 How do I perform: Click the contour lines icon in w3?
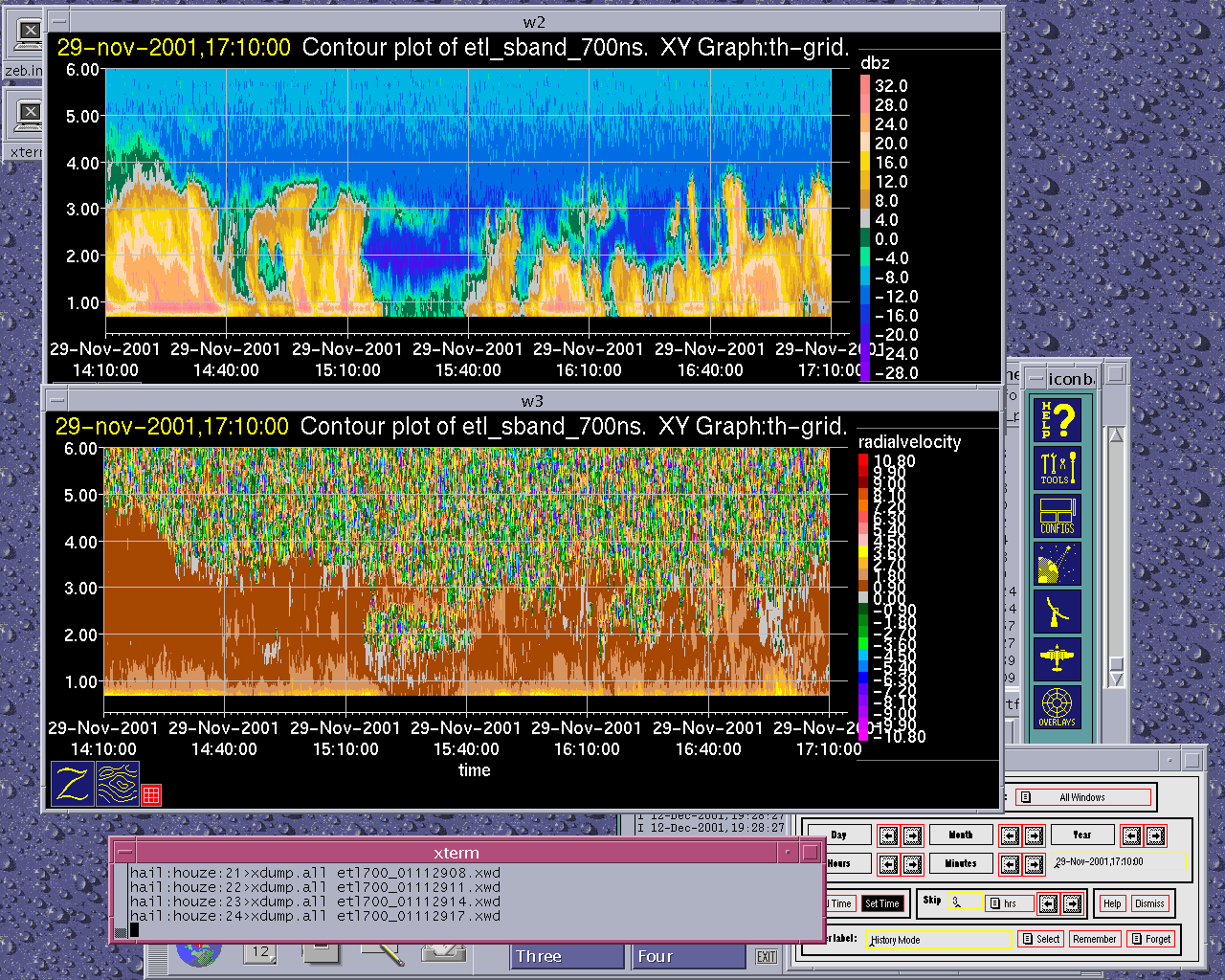(x=118, y=784)
